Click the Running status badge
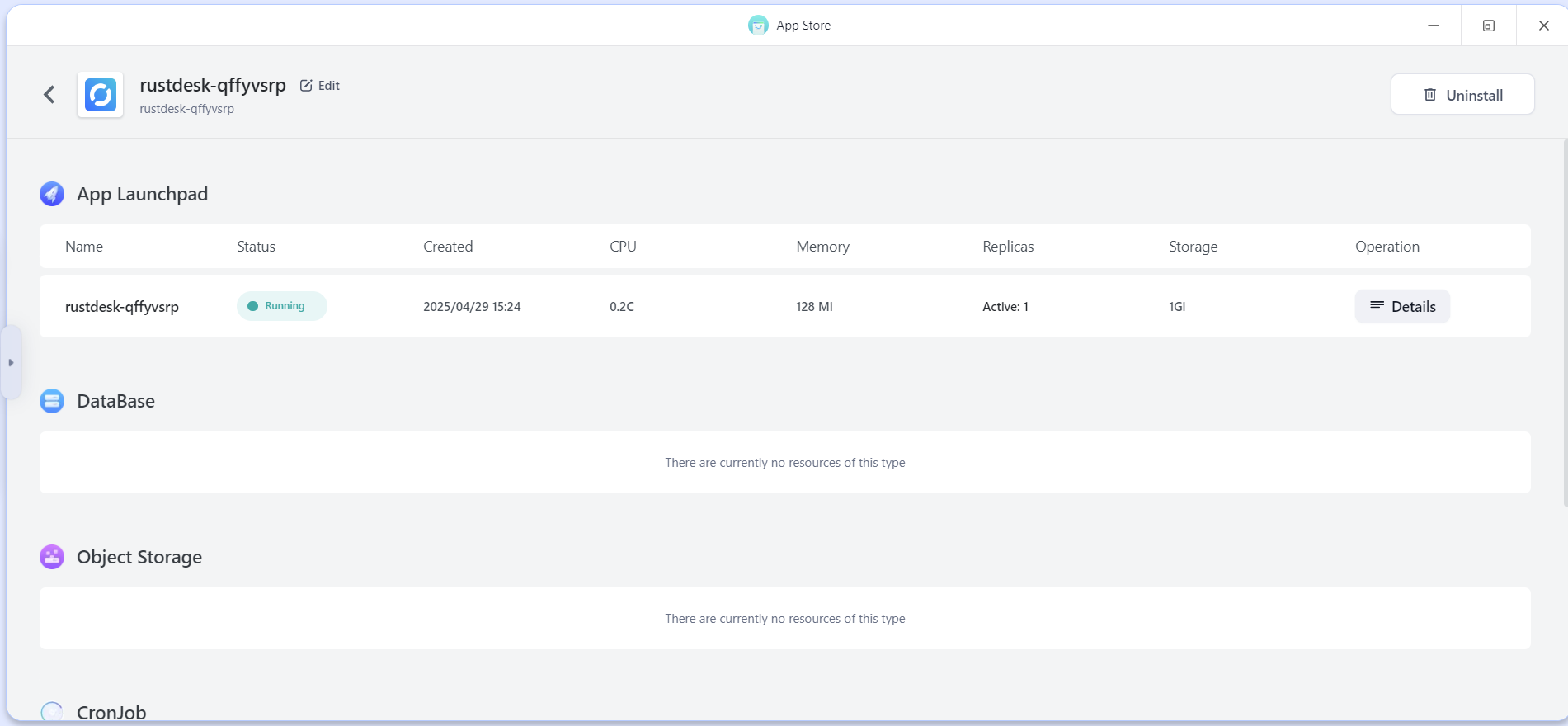 (281, 306)
